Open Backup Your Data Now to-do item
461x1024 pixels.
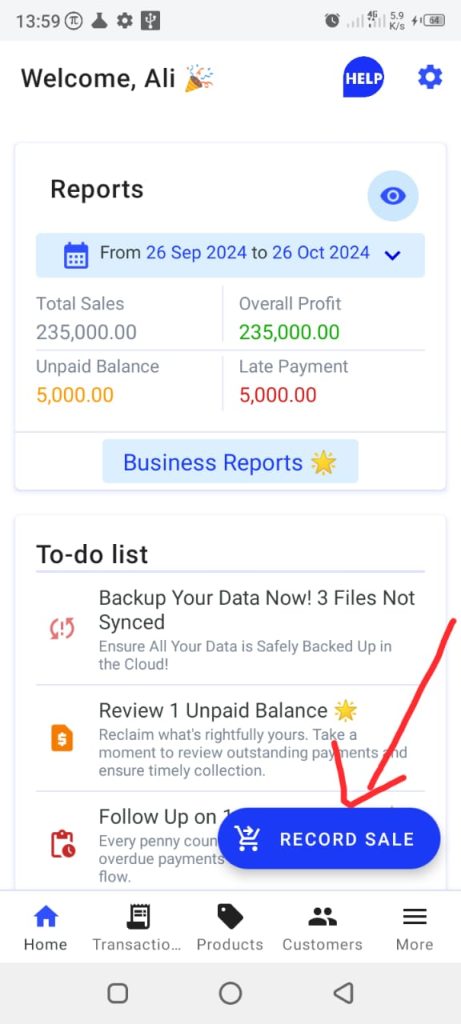(x=230, y=630)
